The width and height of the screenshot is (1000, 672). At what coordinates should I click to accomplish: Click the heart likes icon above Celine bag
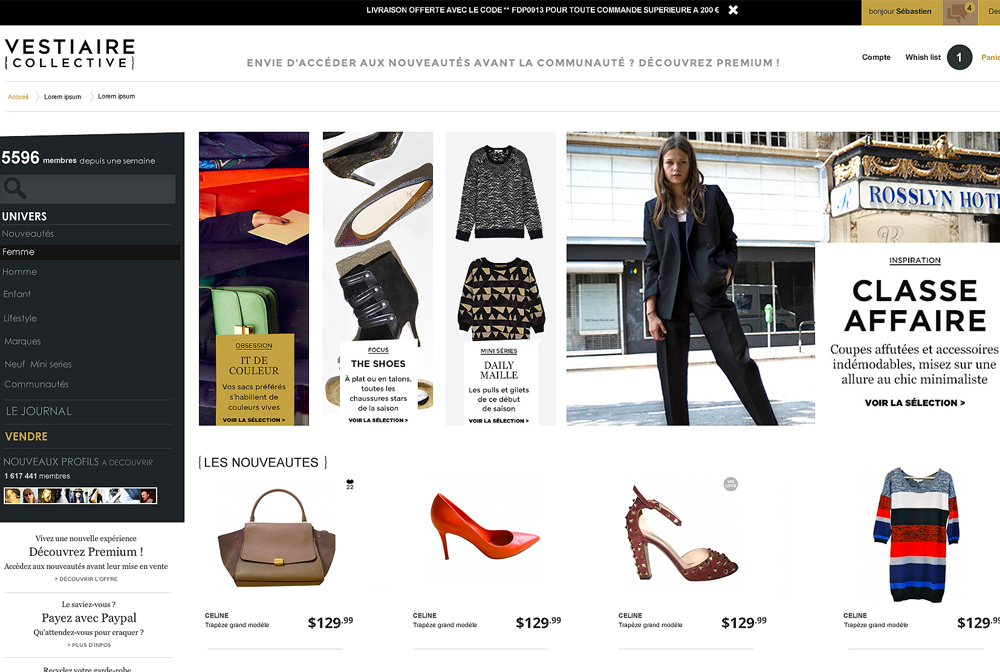(349, 485)
